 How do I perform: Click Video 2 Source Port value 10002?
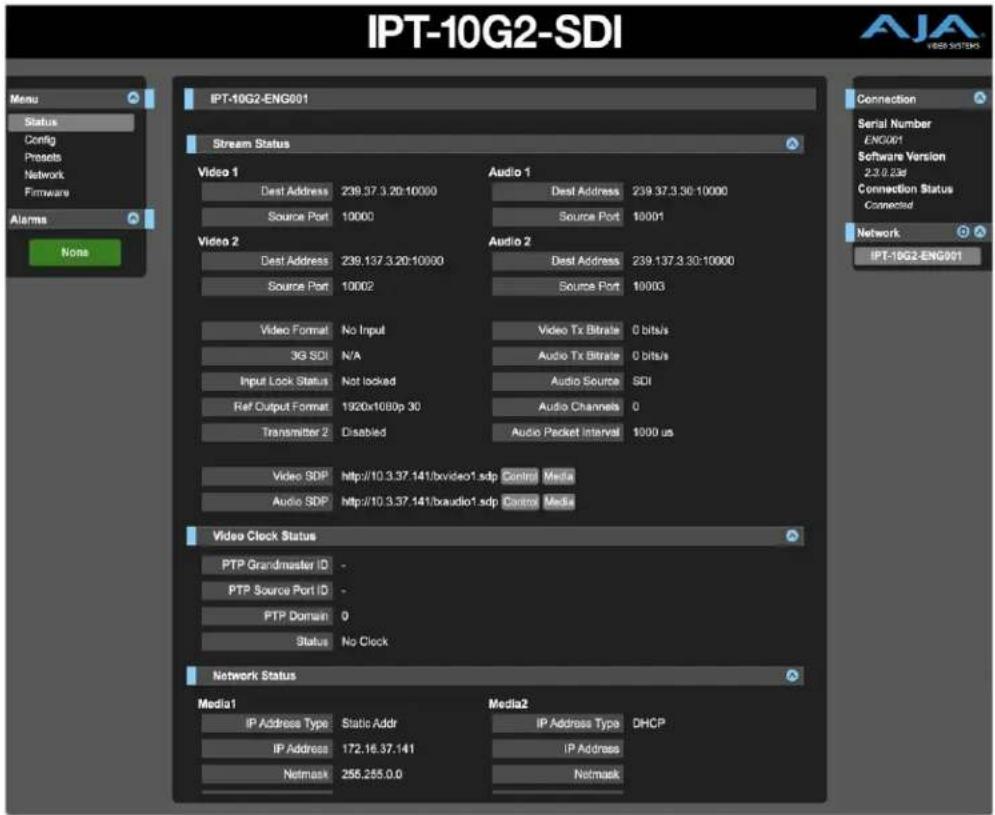[358, 286]
